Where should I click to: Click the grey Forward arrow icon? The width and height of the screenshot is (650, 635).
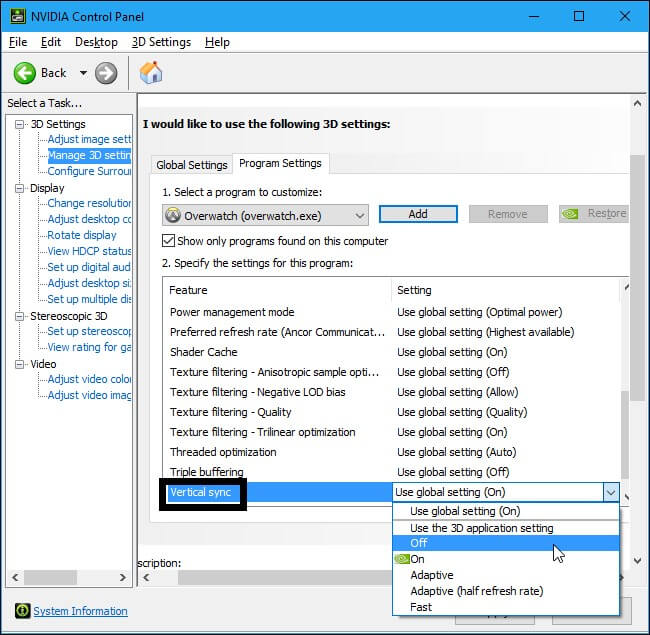click(106, 73)
